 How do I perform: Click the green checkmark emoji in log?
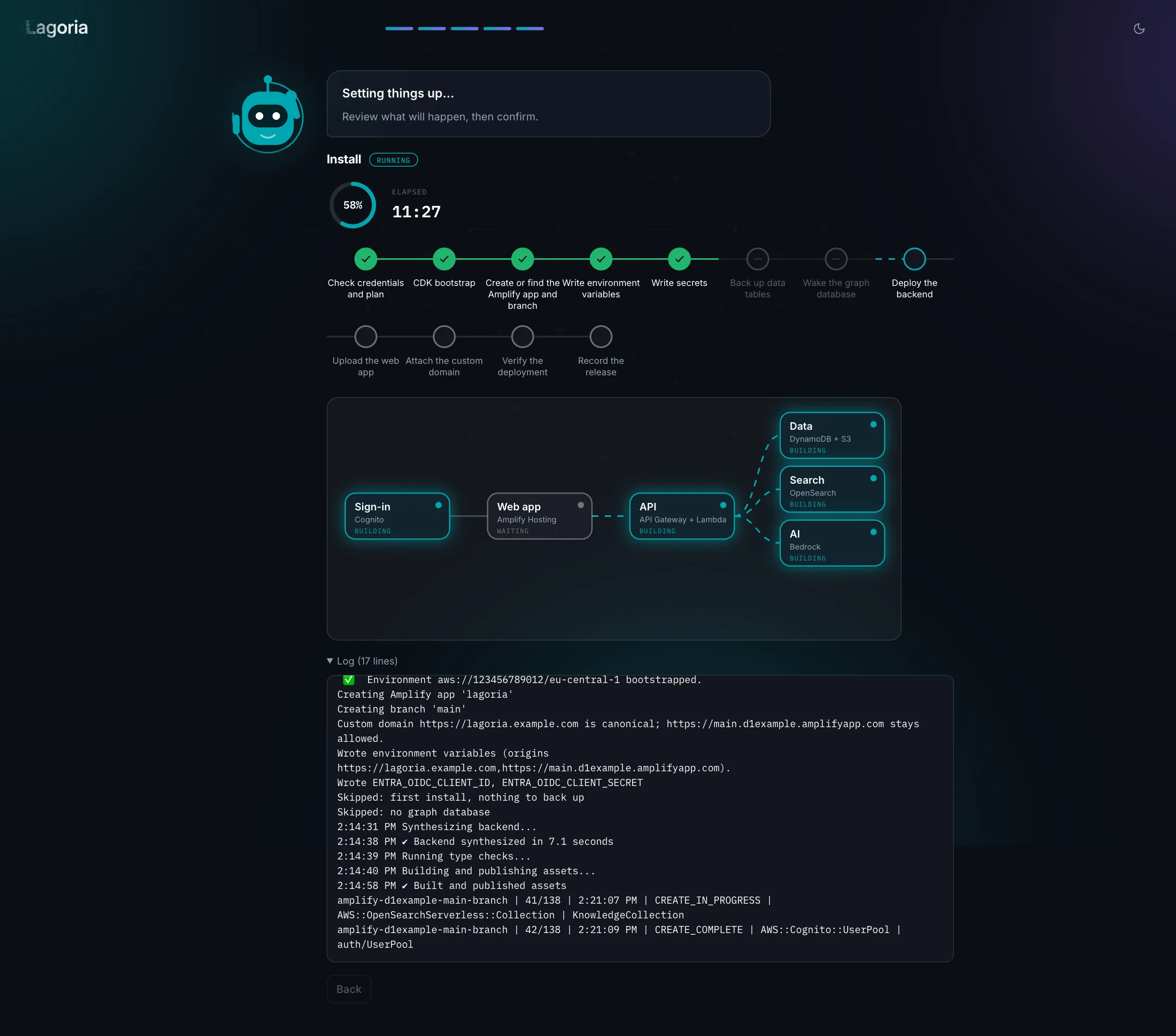click(x=348, y=680)
